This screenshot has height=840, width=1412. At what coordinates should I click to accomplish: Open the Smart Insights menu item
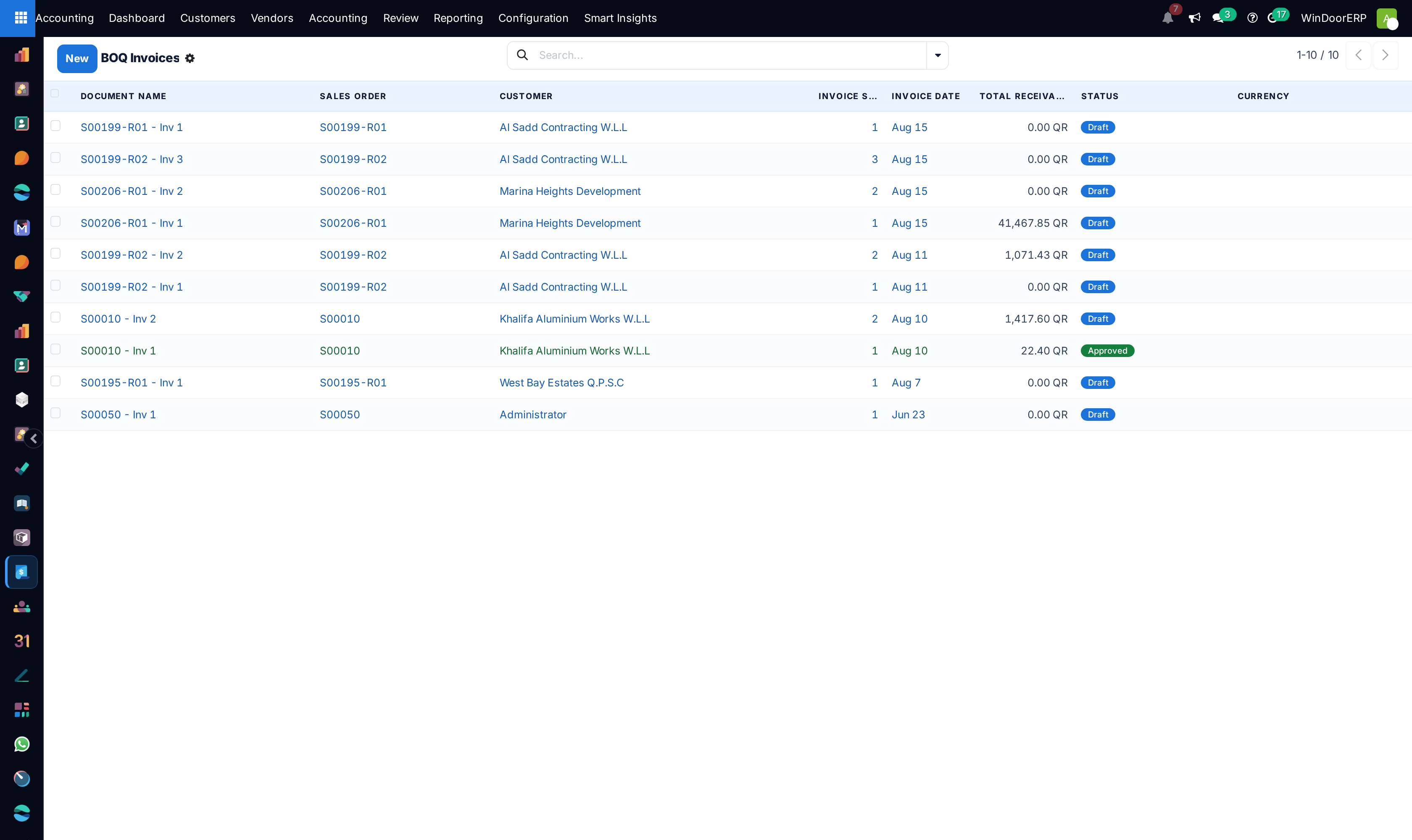coord(620,18)
